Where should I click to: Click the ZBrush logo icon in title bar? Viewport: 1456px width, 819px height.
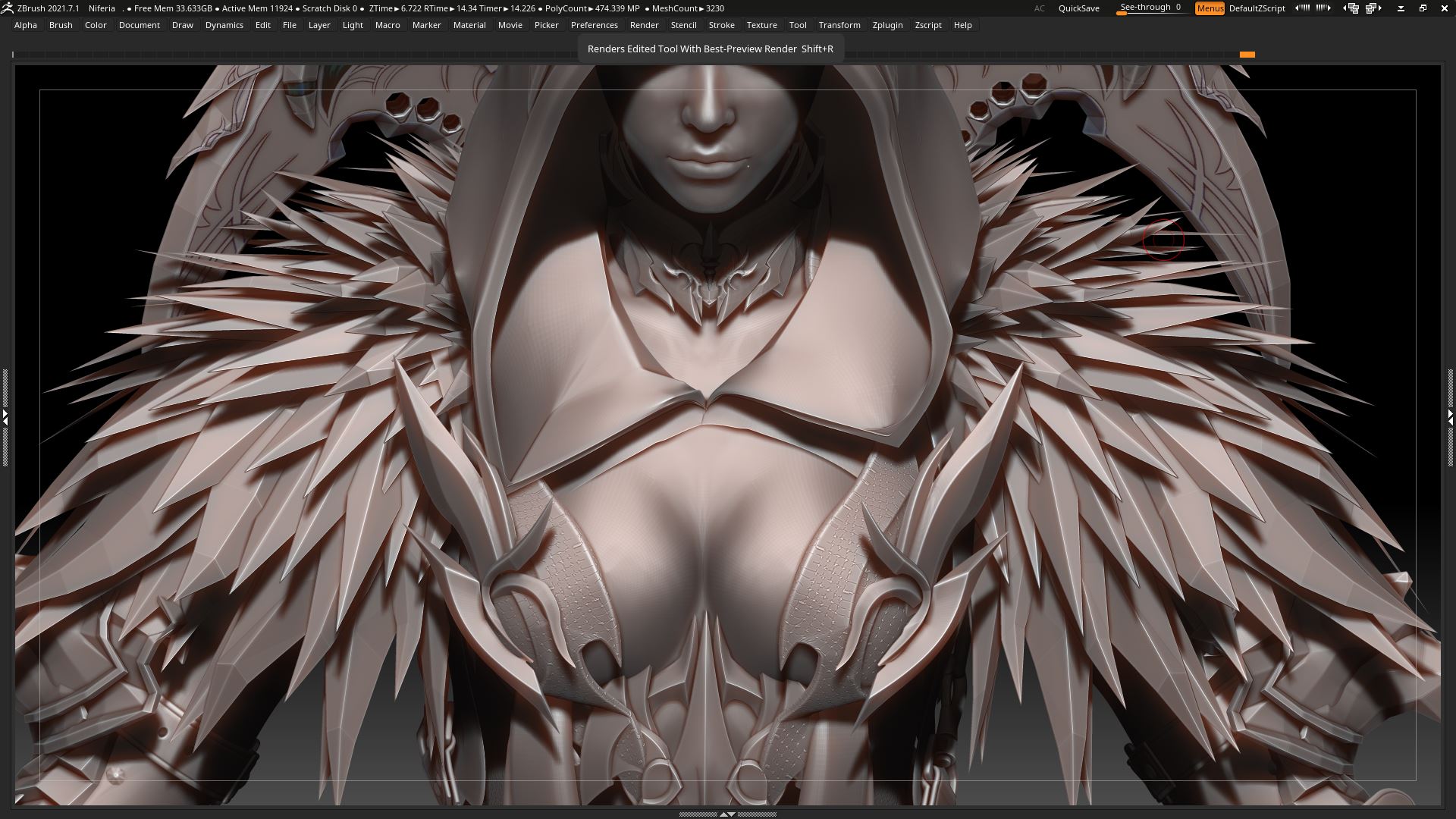click(7, 8)
